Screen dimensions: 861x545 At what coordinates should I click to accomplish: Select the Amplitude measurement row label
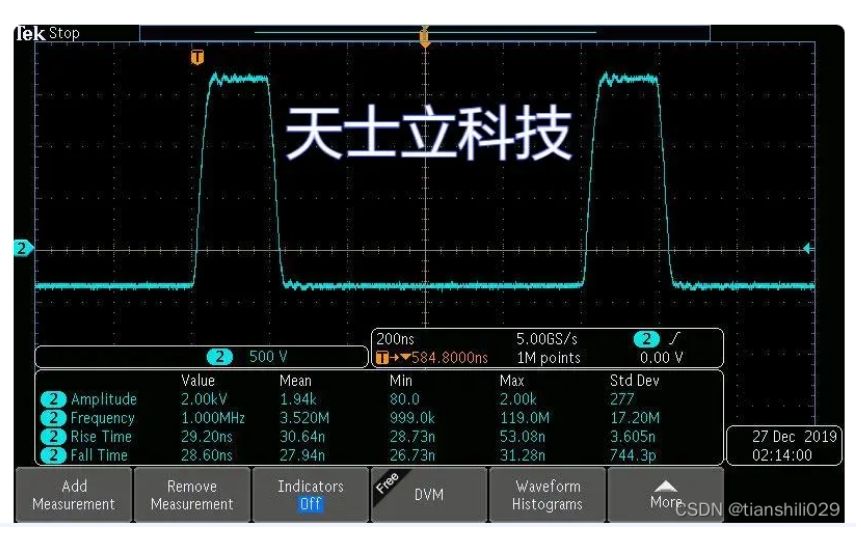coord(104,399)
